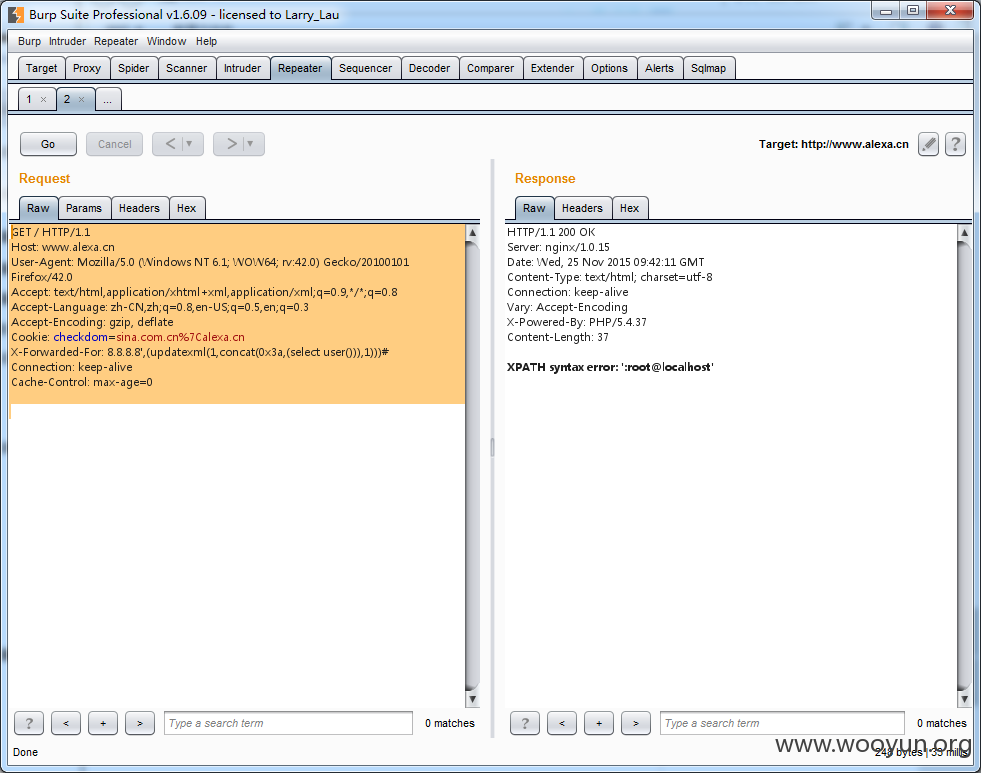
Task: Switch to the Alerts tab
Action: tap(659, 68)
